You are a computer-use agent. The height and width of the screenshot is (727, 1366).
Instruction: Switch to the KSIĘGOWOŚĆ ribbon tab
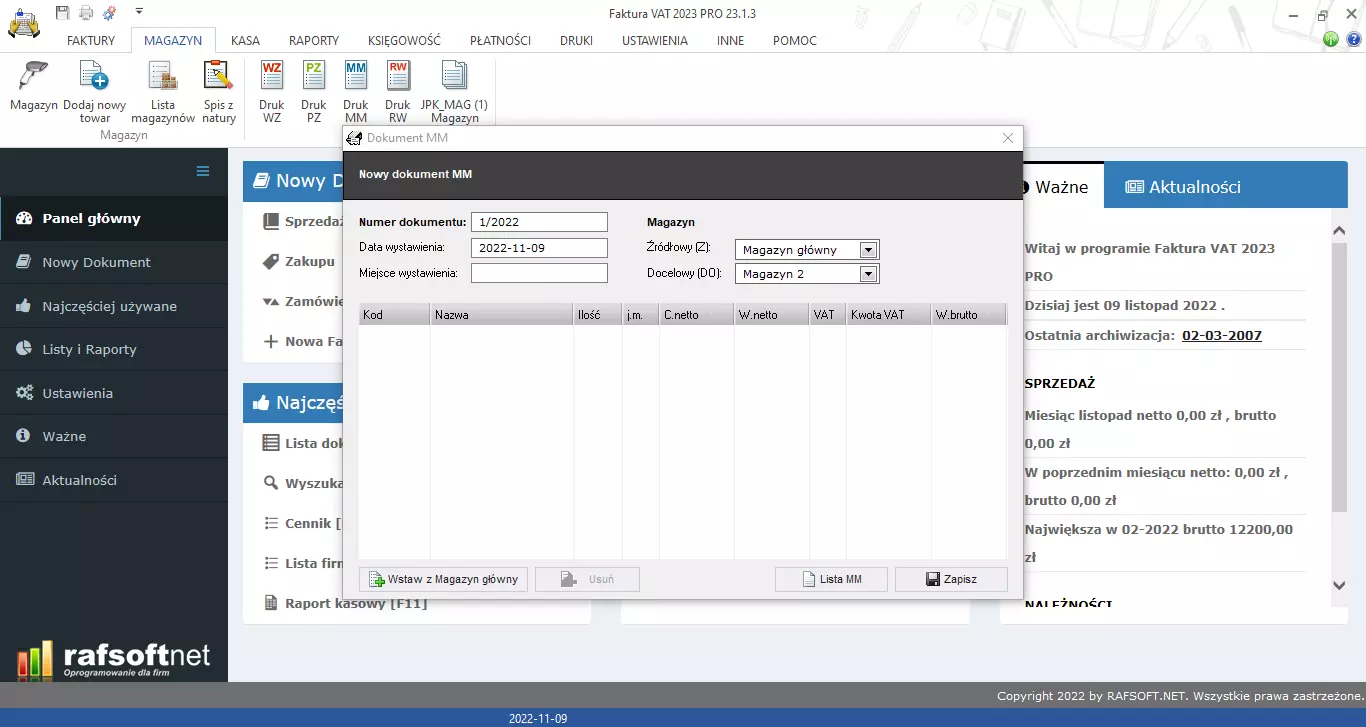[x=404, y=41]
